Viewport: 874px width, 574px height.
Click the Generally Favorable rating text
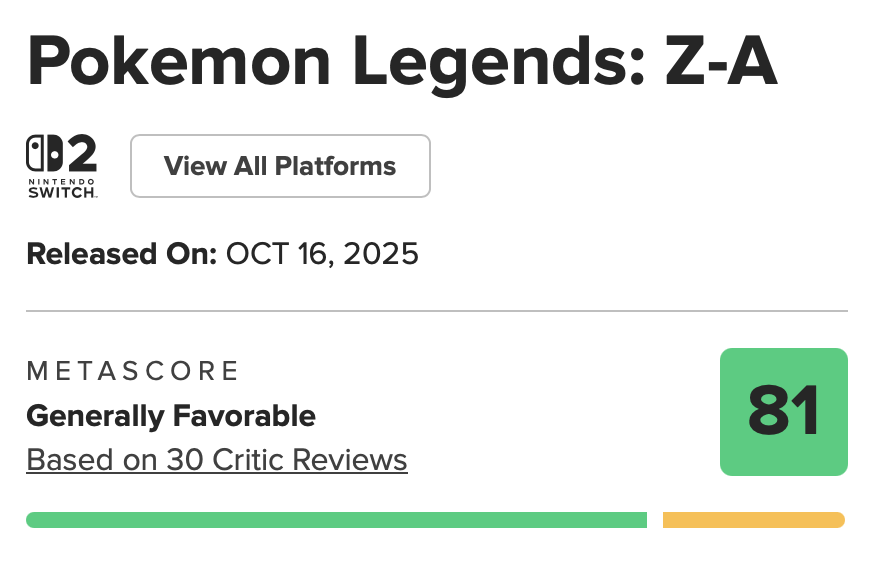point(171,415)
